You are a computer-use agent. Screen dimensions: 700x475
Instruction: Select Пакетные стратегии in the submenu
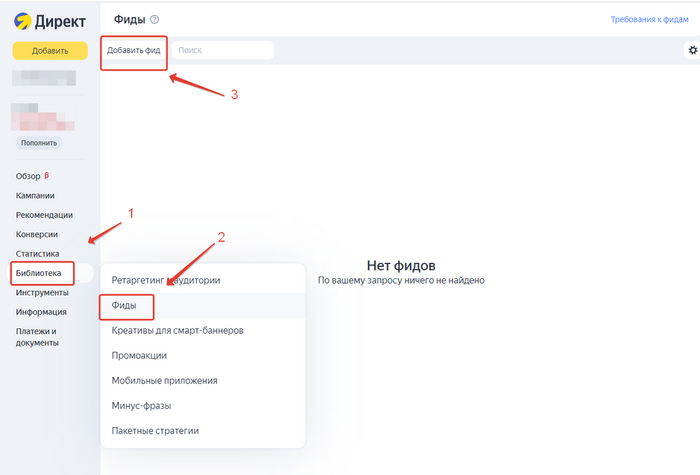pos(155,430)
